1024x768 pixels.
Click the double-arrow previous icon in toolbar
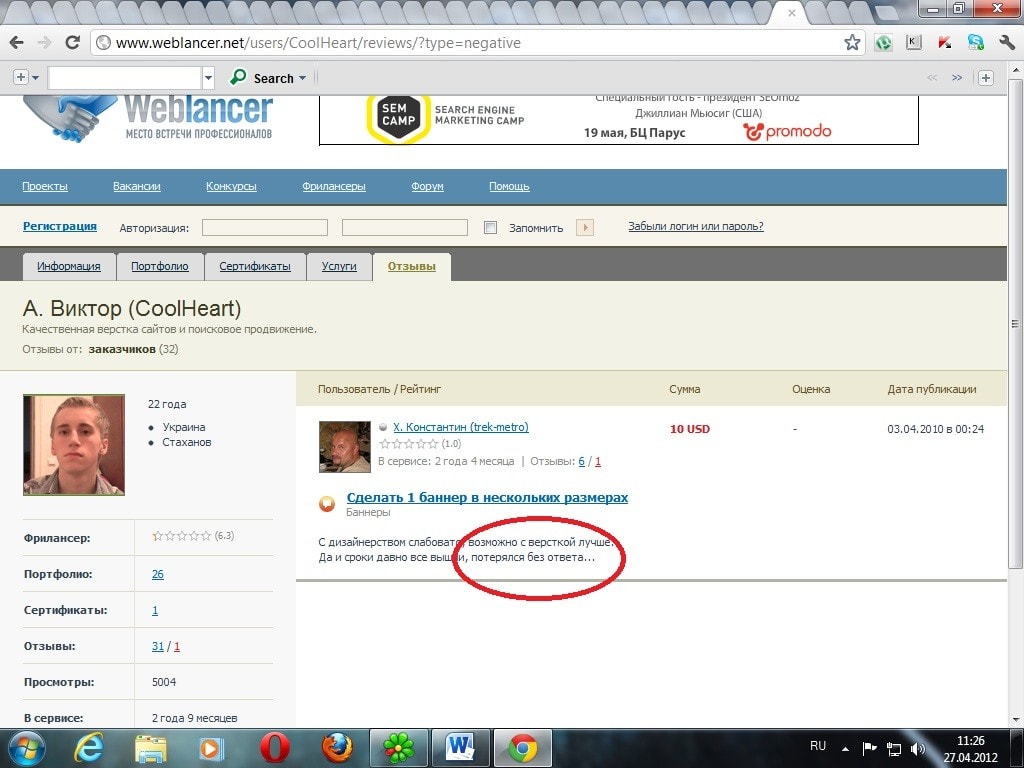click(x=932, y=78)
